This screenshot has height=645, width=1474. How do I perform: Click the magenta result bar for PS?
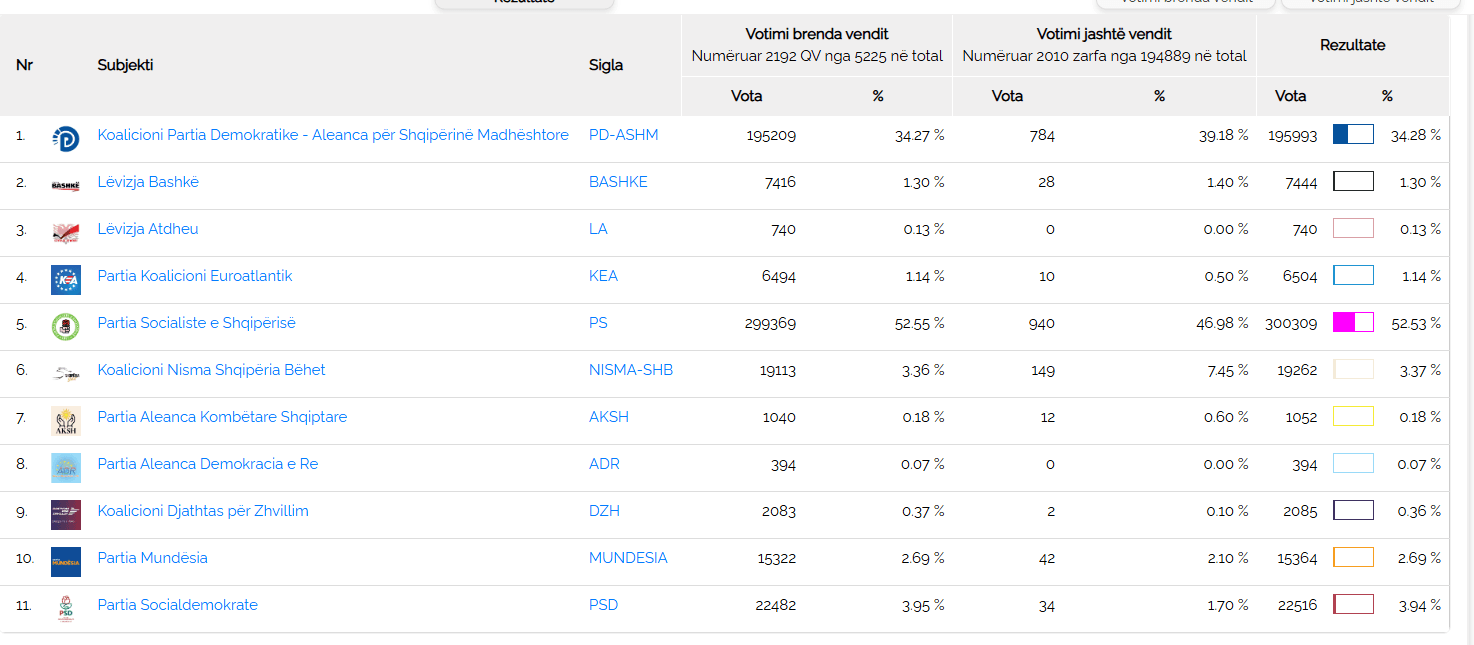[x=1353, y=322]
